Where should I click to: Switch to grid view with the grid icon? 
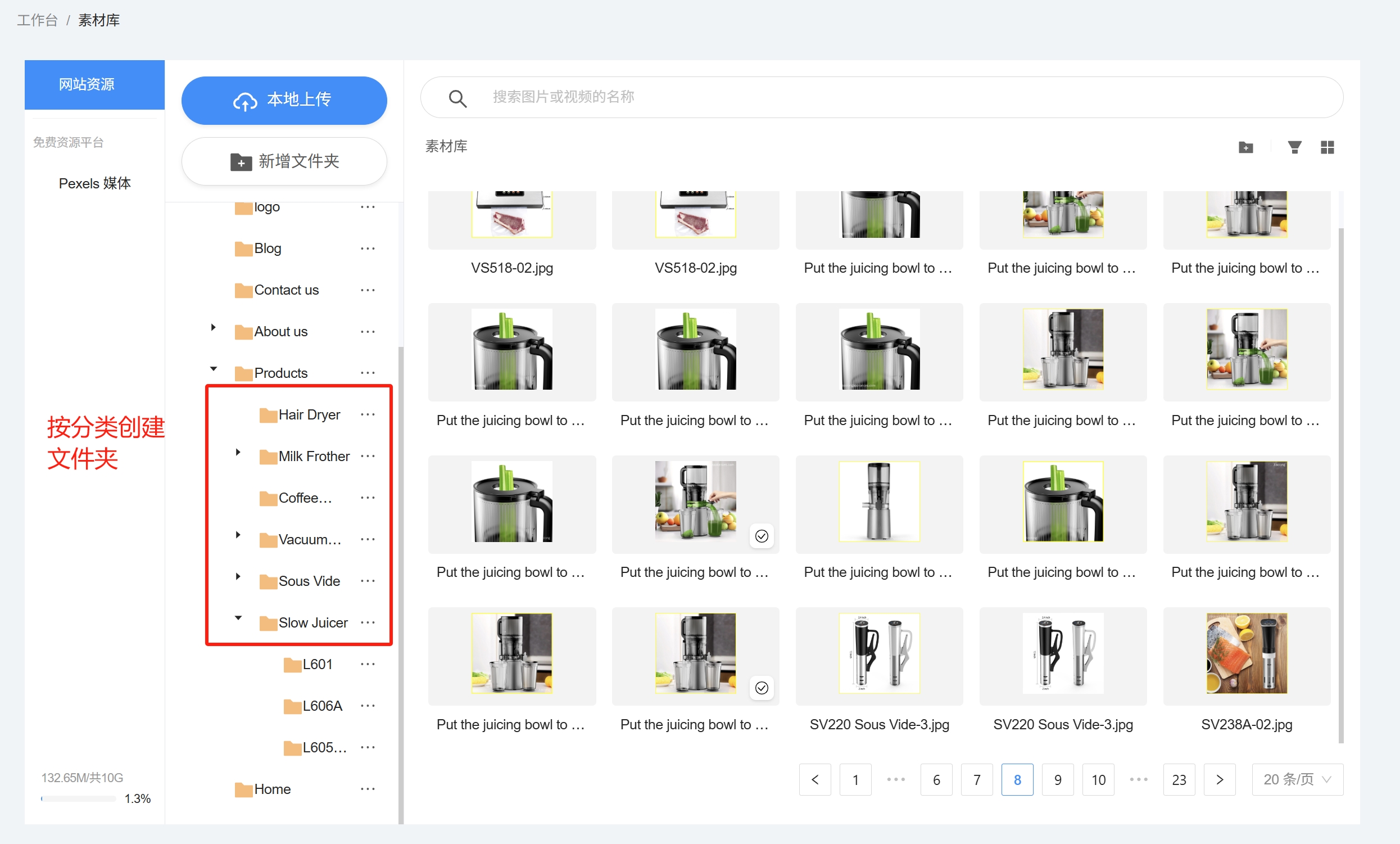point(1328,147)
